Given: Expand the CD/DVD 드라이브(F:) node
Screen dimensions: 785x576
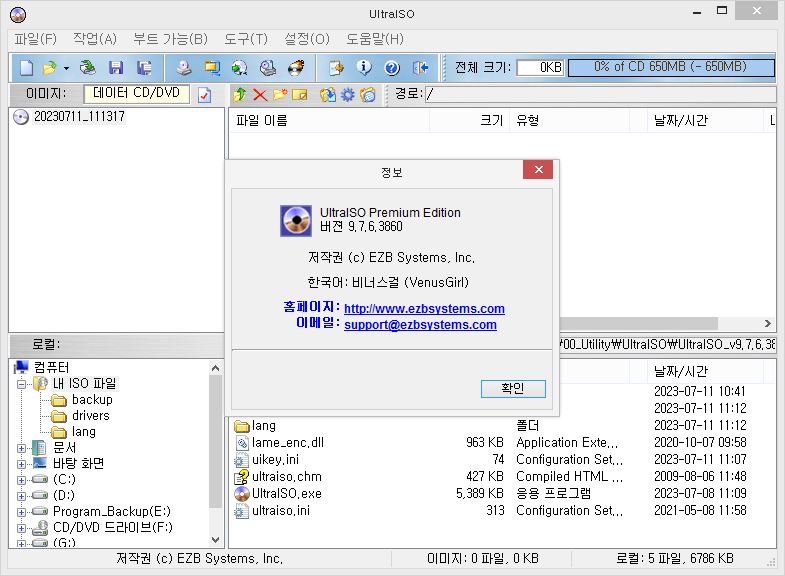Looking at the screenshot, I should click(22, 528).
